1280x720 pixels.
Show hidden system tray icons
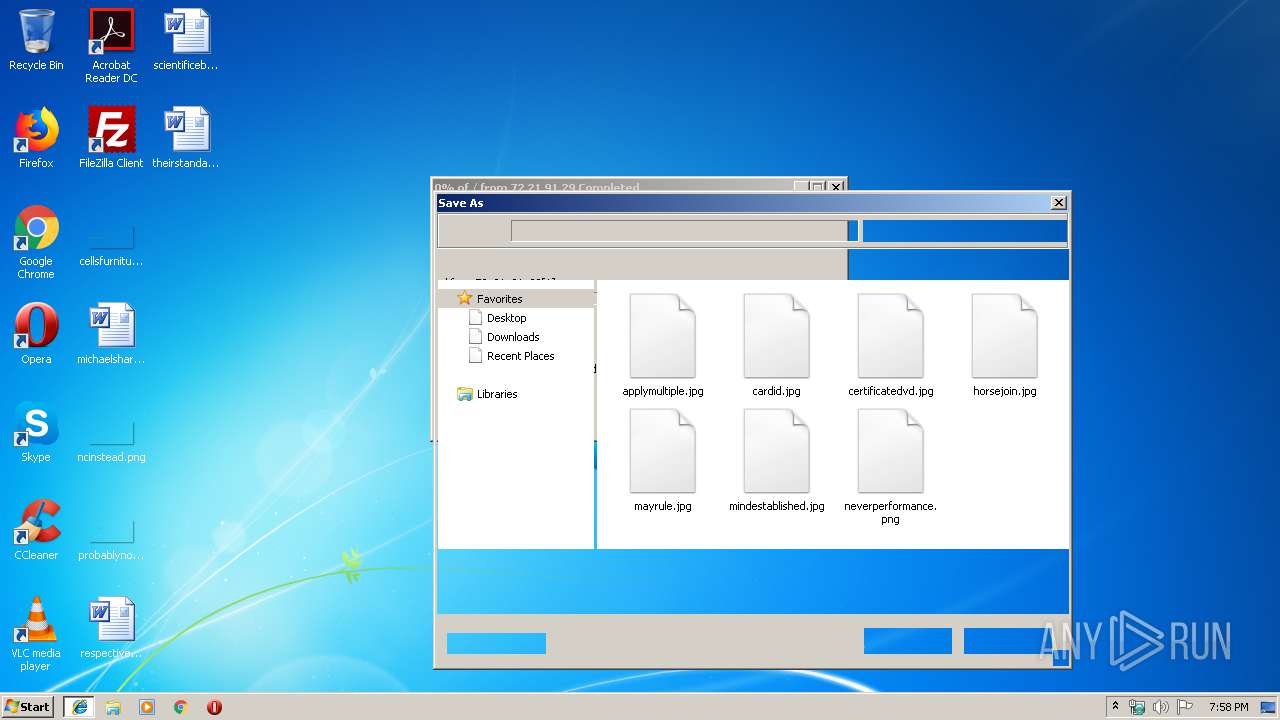point(1116,707)
